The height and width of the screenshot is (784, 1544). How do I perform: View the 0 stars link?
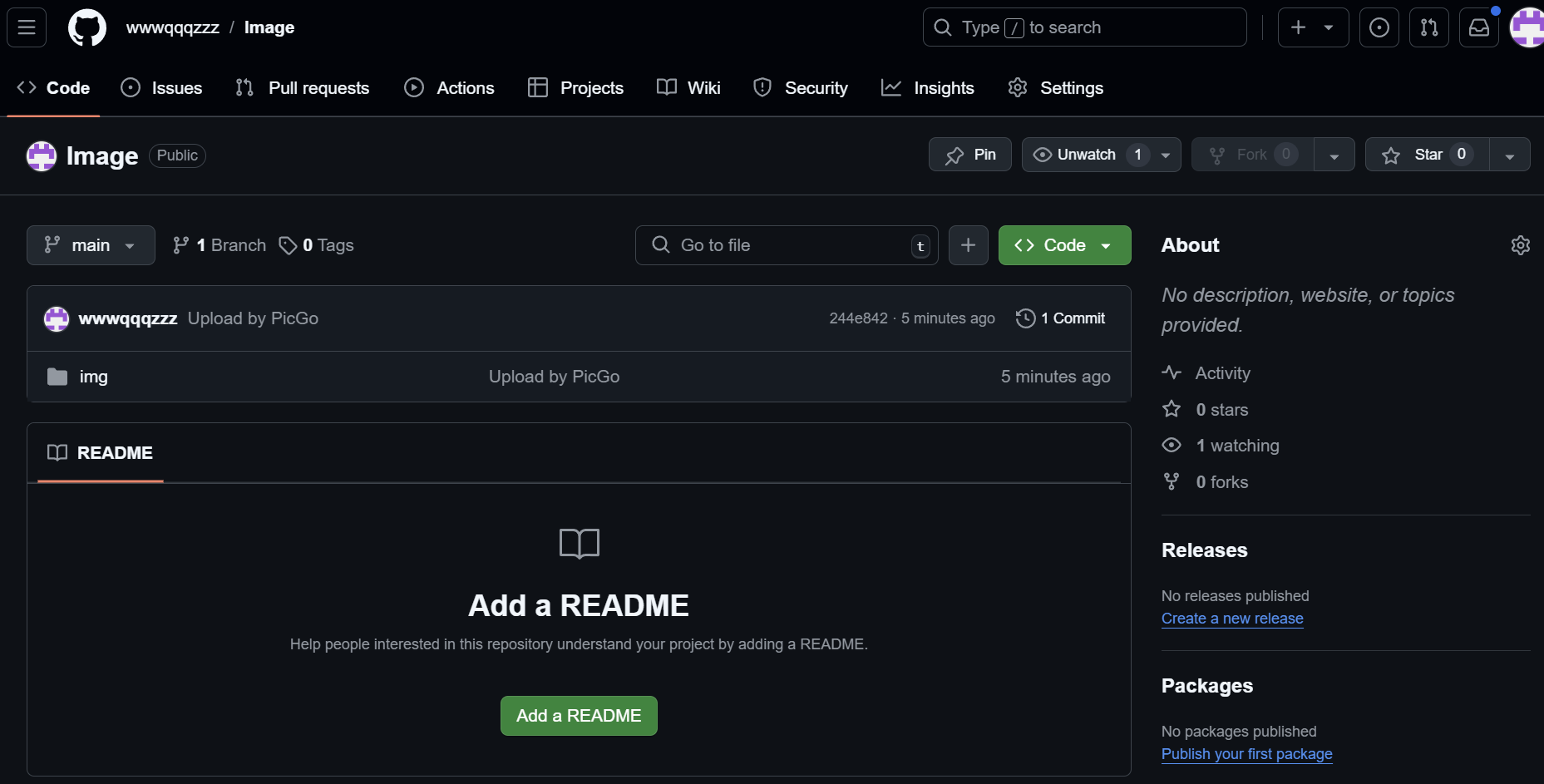coord(1206,410)
